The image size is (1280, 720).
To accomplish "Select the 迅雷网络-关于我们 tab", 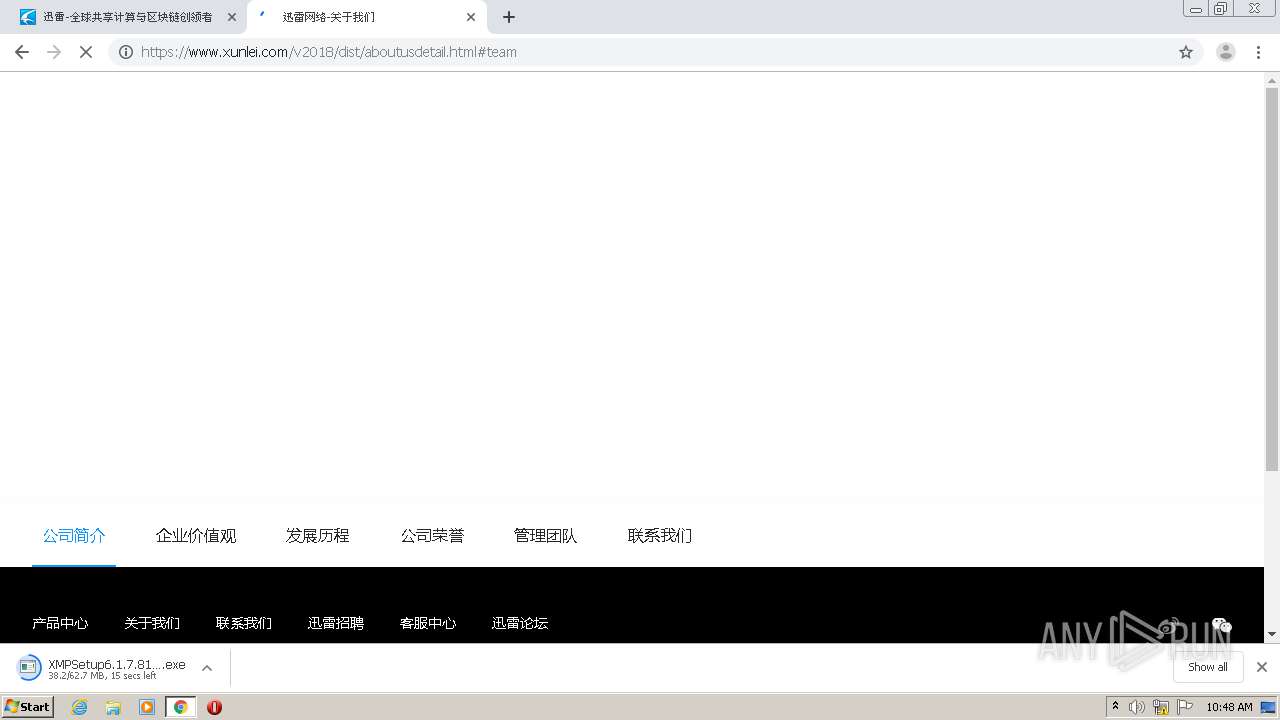I will coord(367,17).
